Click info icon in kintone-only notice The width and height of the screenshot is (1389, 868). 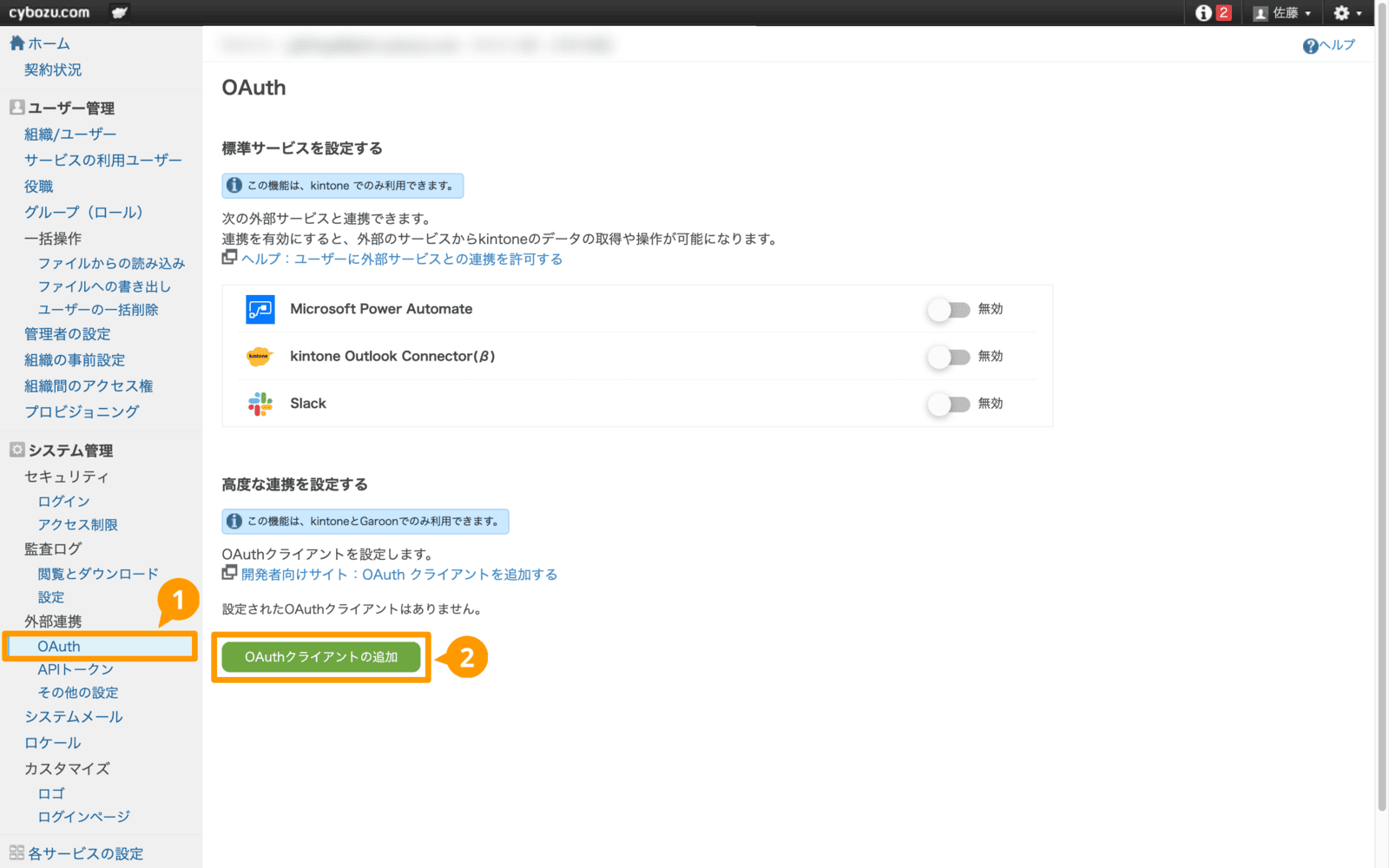(x=234, y=186)
